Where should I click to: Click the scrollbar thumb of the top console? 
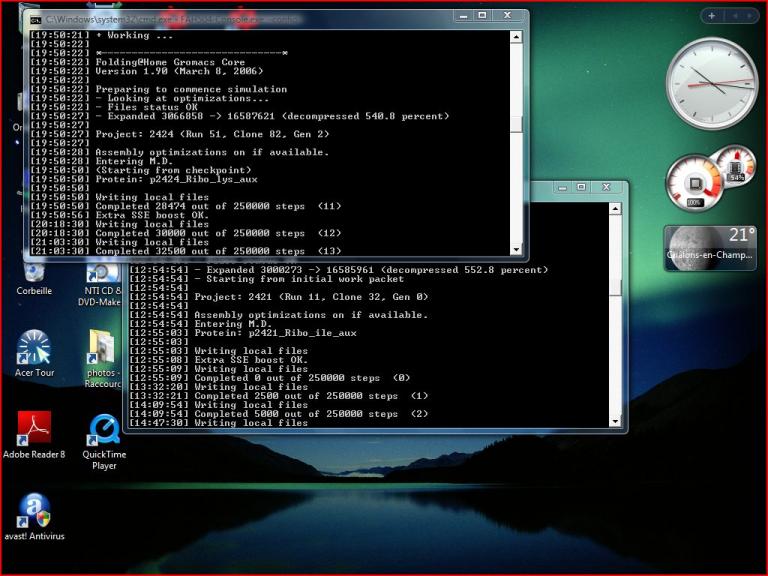pos(516,122)
